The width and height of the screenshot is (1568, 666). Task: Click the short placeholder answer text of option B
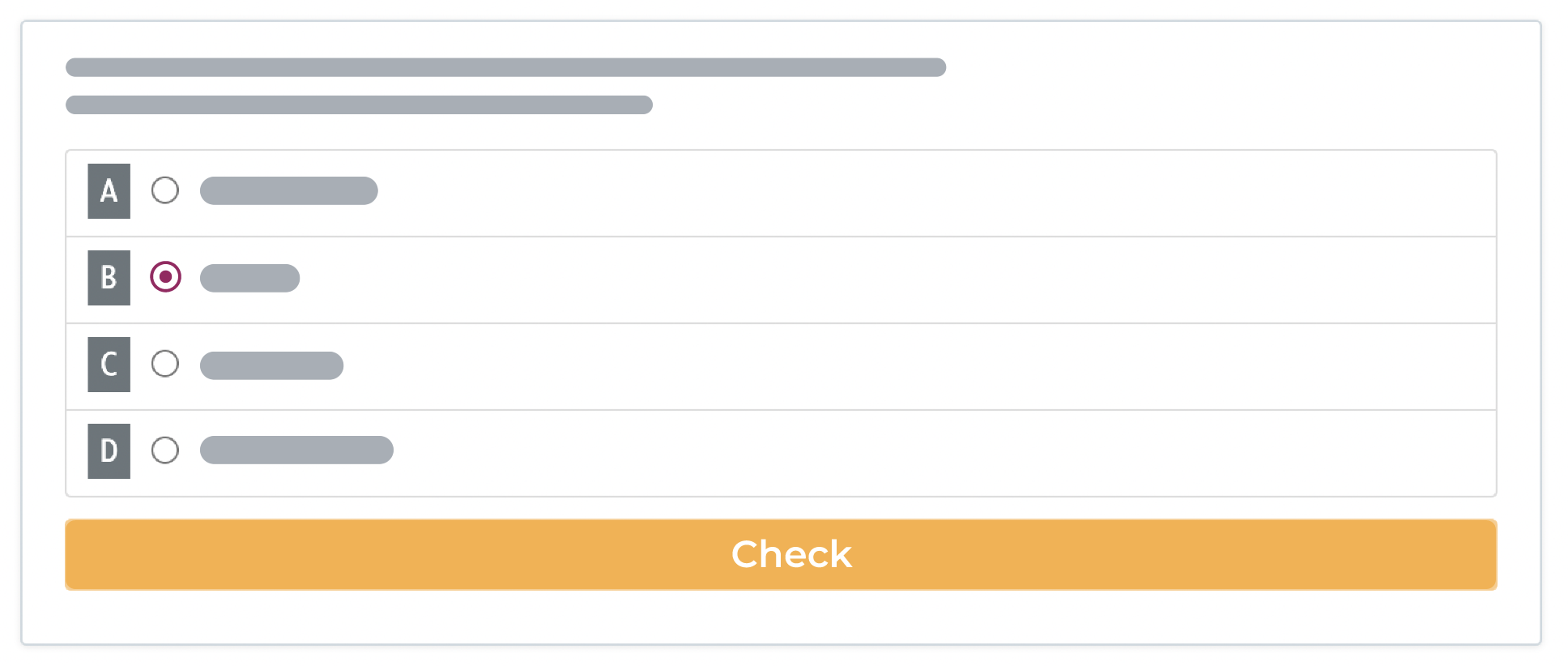(x=249, y=278)
